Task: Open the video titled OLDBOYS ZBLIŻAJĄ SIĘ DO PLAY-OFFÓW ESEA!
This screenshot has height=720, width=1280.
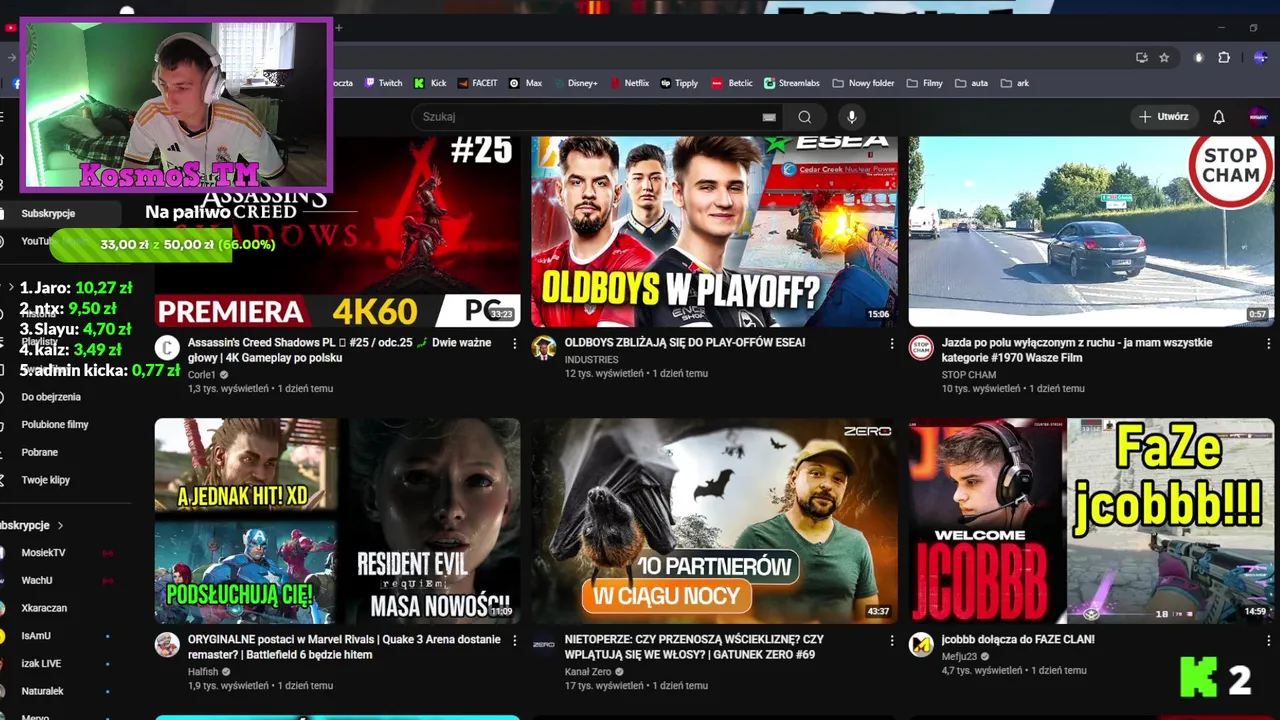Action: coord(684,342)
